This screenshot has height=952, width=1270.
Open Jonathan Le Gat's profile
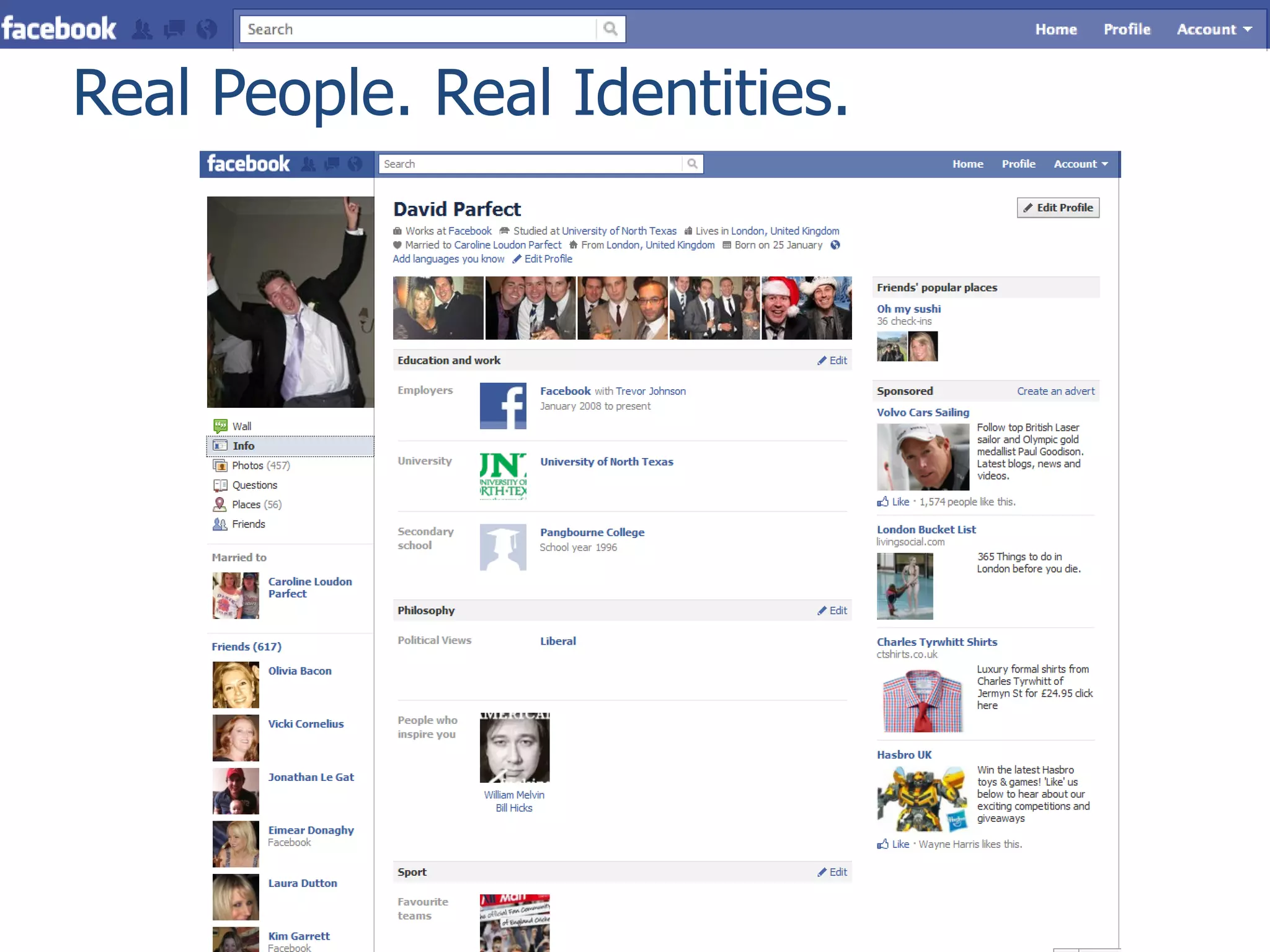[311, 777]
